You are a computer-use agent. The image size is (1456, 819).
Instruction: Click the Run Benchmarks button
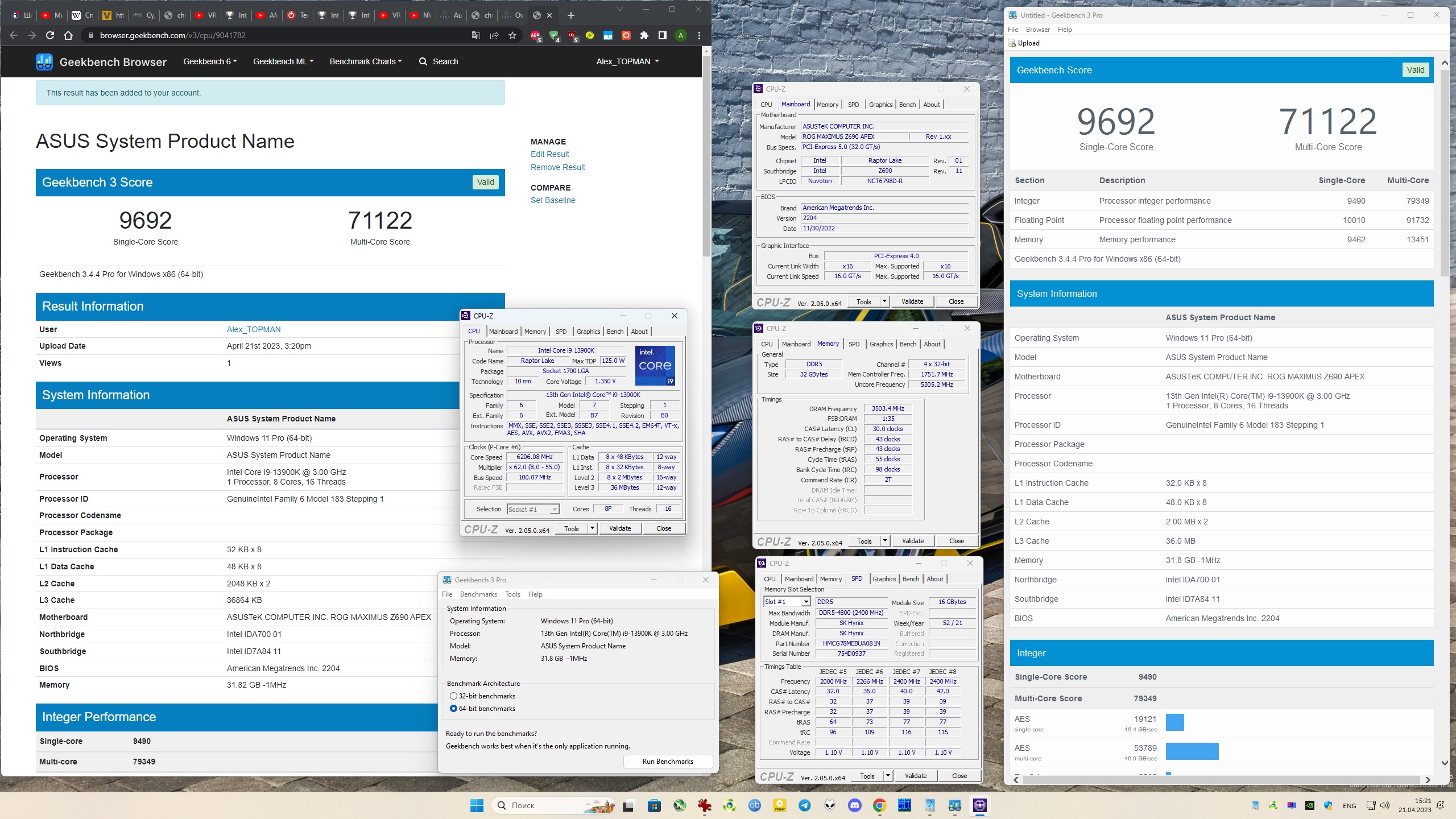click(668, 762)
